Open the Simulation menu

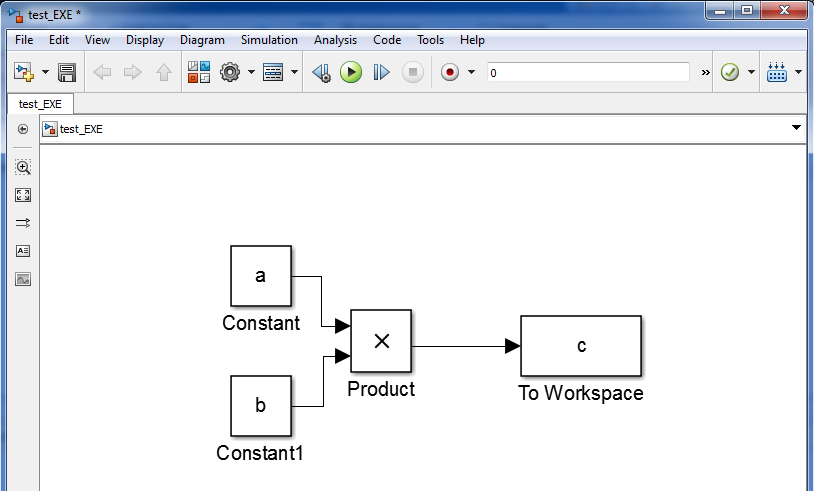pos(269,40)
